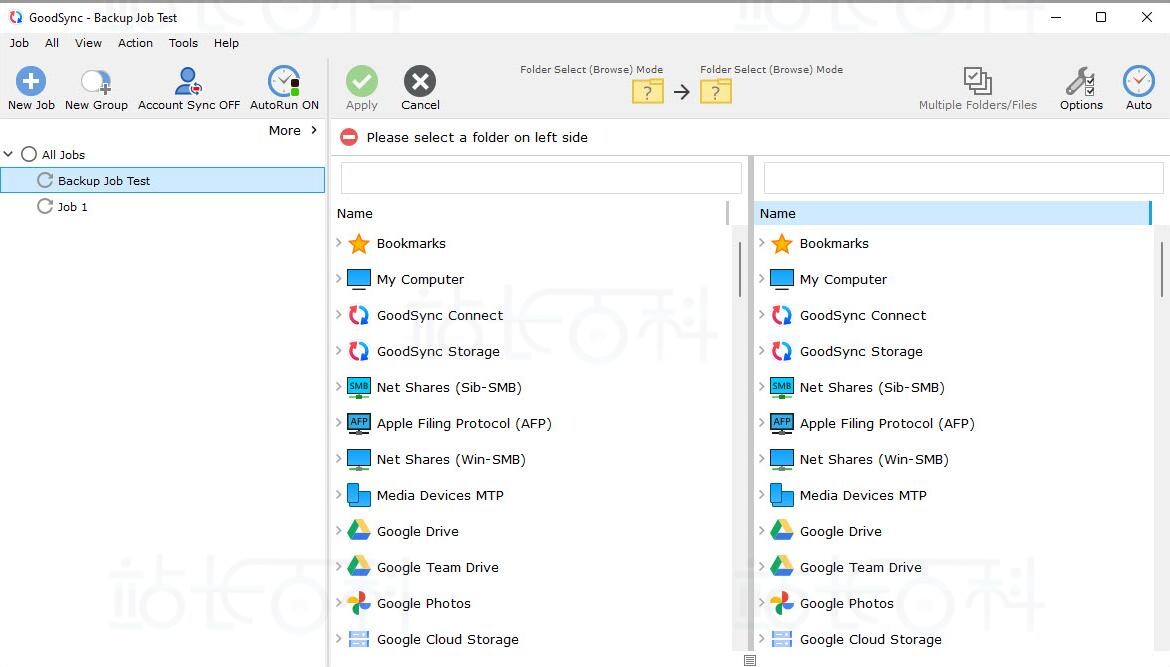
Task: Click the Cancel X icon
Action: [x=420, y=81]
